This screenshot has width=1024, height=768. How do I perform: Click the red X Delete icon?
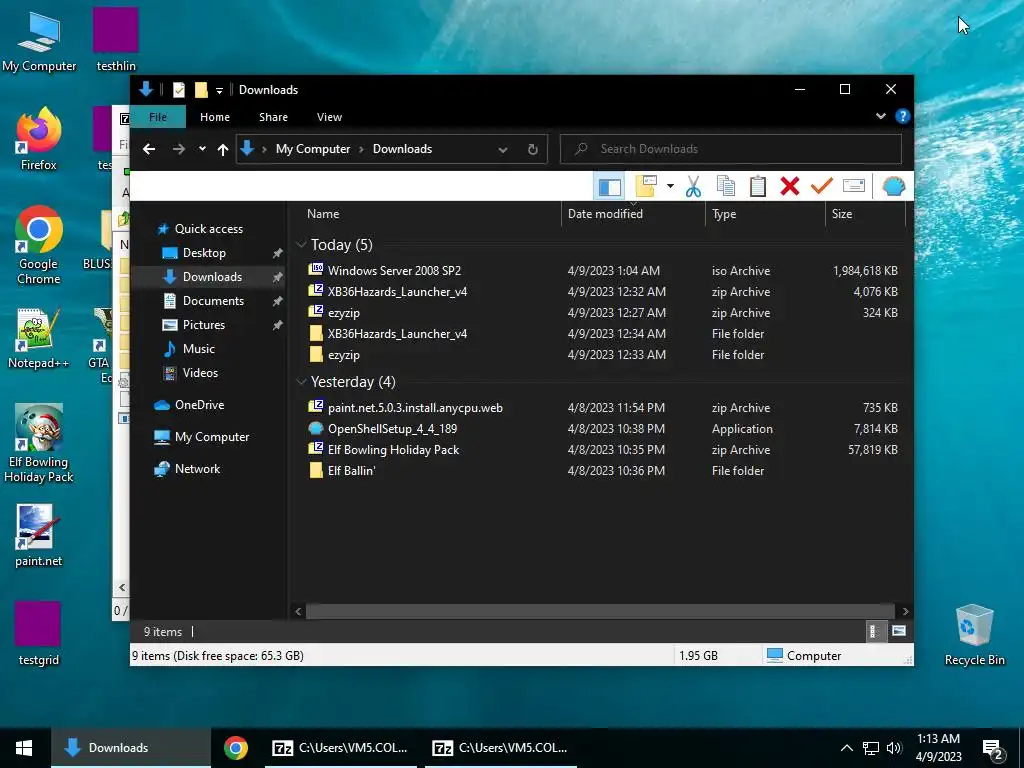tap(790, 187)
